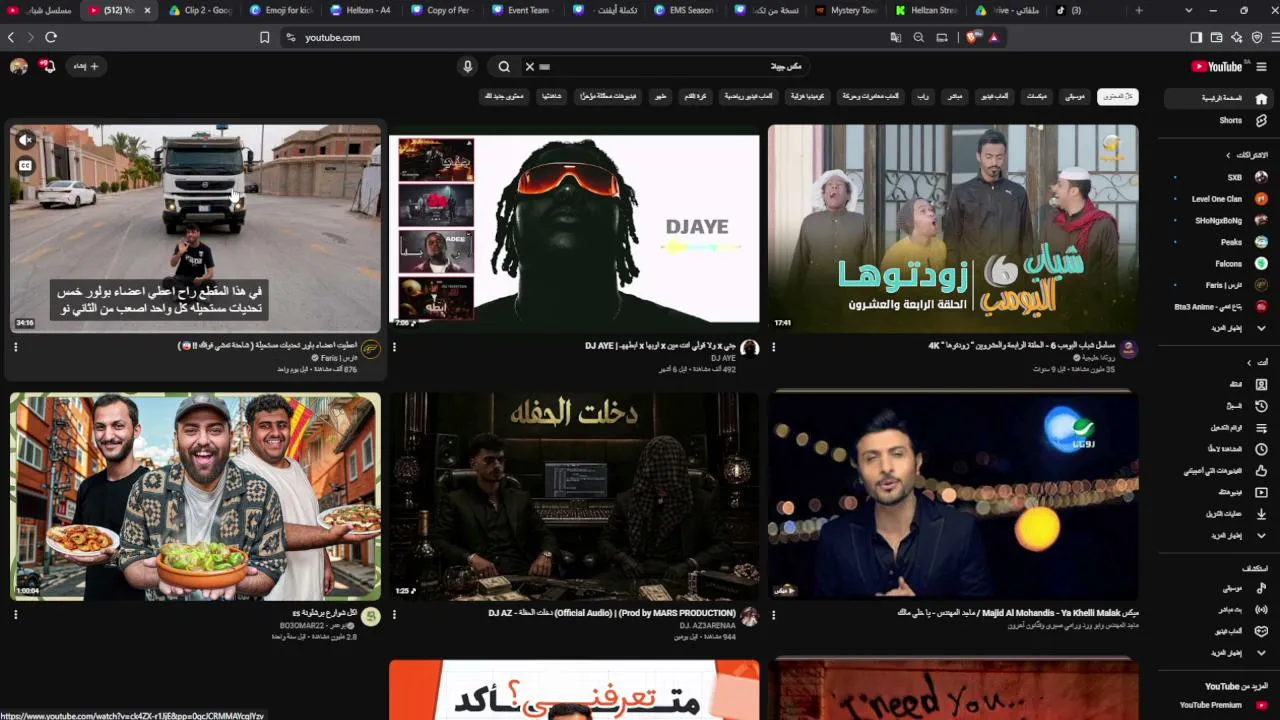Open the browser translate icon
Screen dimensions: 1280x720
[x=895, y=37]
